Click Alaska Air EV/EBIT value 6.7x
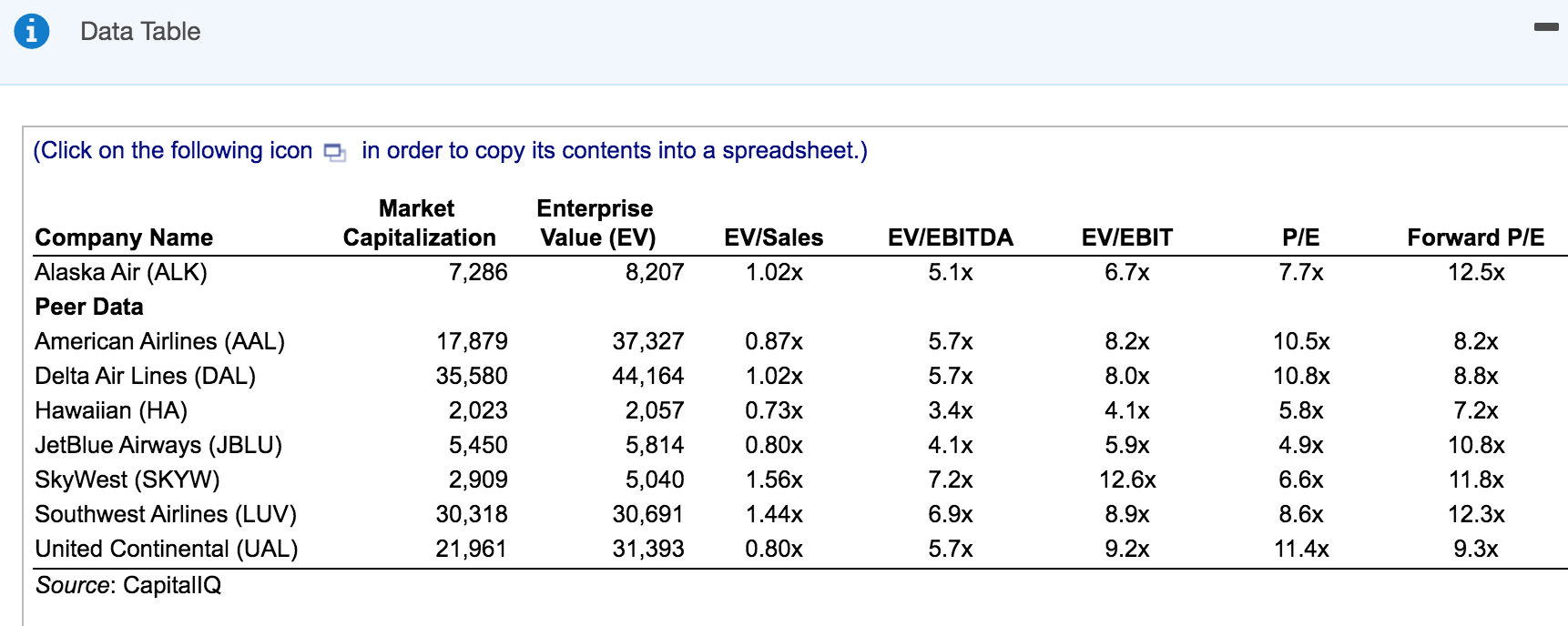 (x=1127, y=272)
